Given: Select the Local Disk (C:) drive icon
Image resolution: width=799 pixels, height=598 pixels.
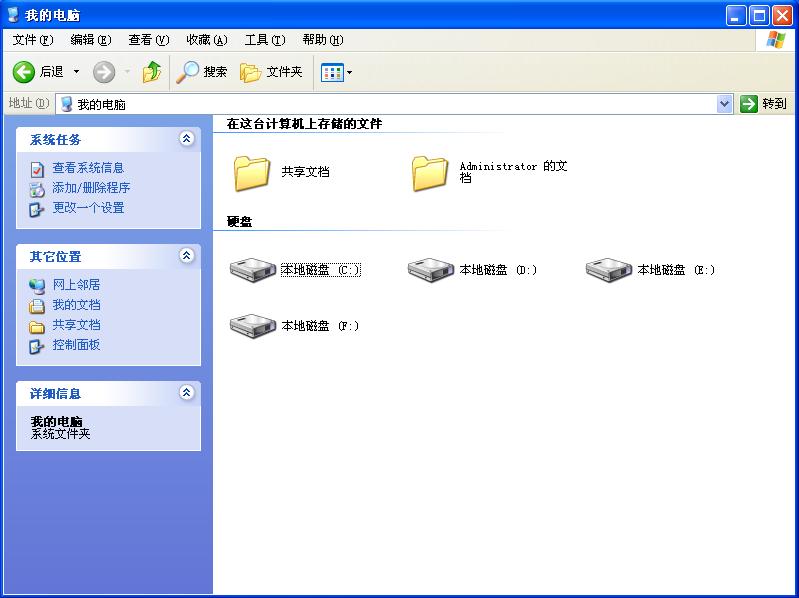Looking at the screenshot, I should 252,269.
